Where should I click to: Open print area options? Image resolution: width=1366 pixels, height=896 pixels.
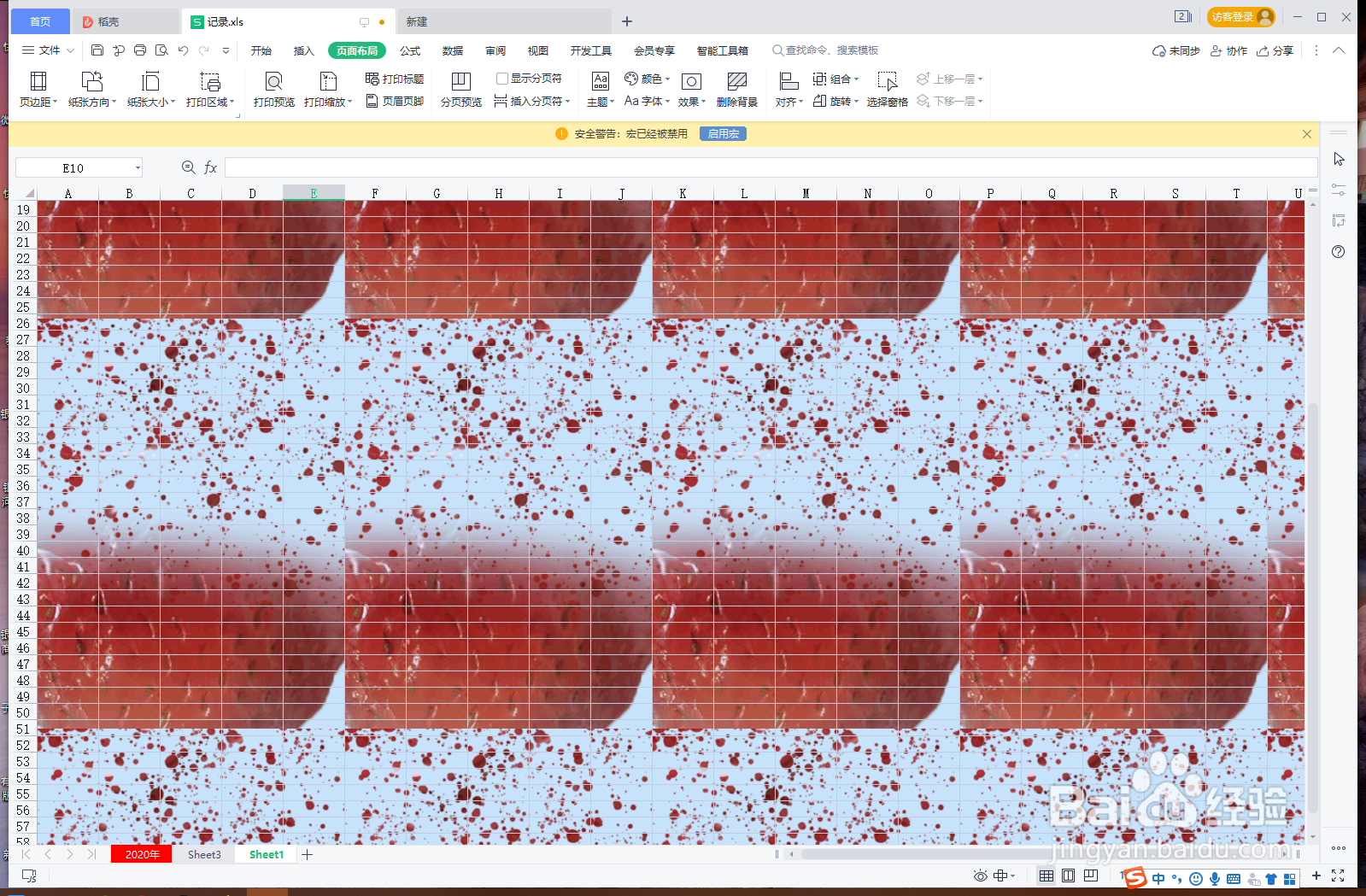(x=210, y=89)
